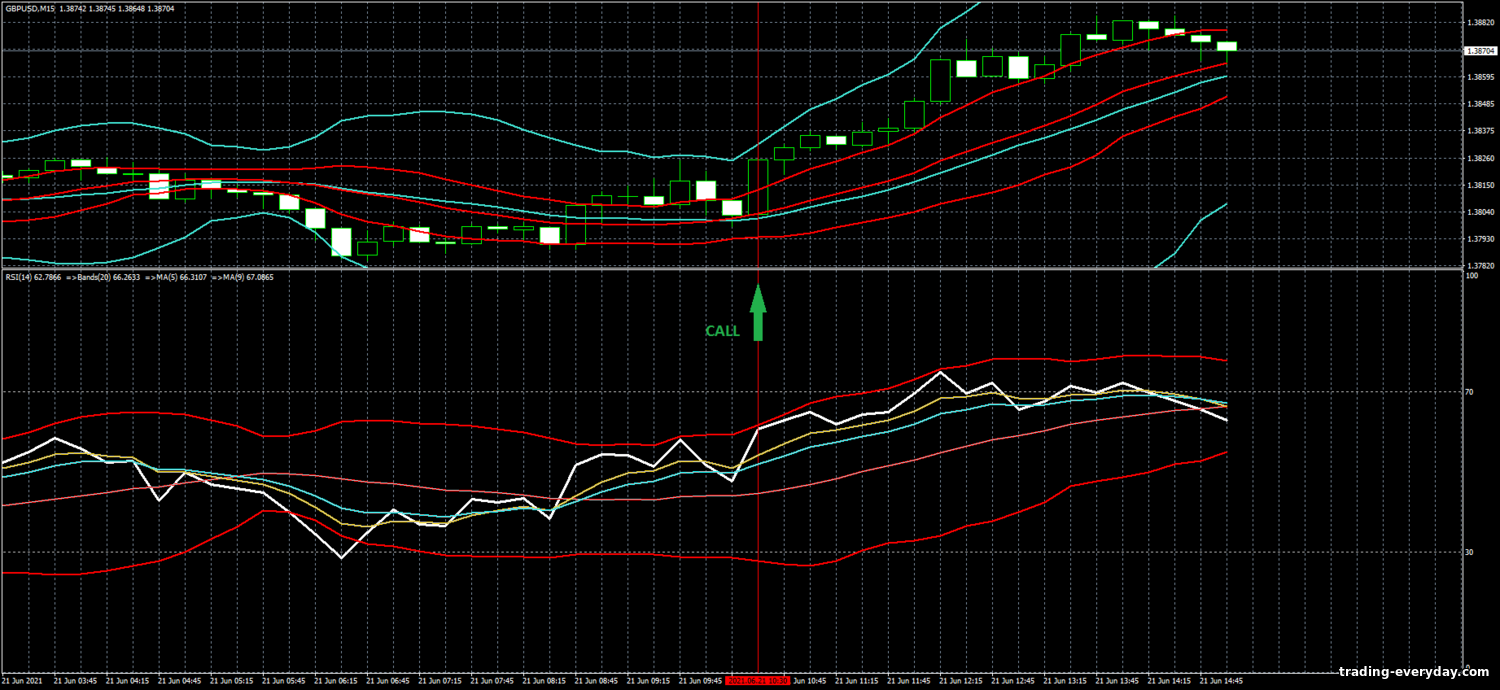Viewport: 1500px width, 690px height.
Task: Select the 1.38040 price axis label
Action: (1480, 212)
